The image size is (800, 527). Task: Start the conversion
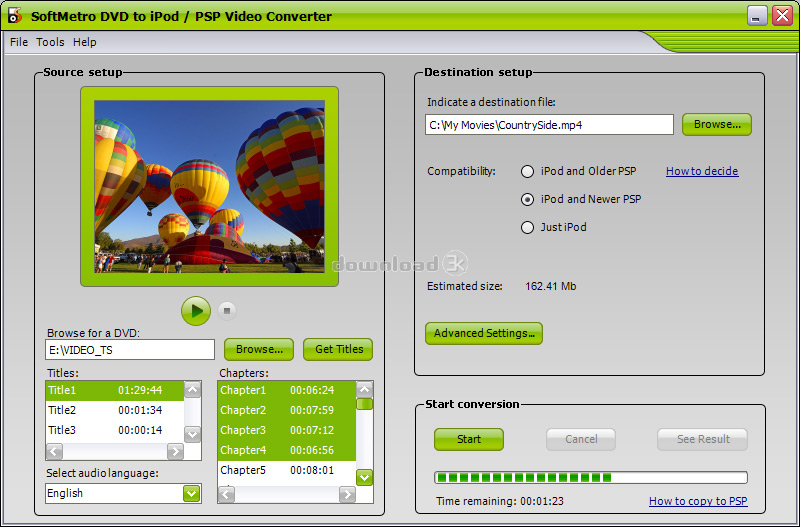(x=469, y=439)
